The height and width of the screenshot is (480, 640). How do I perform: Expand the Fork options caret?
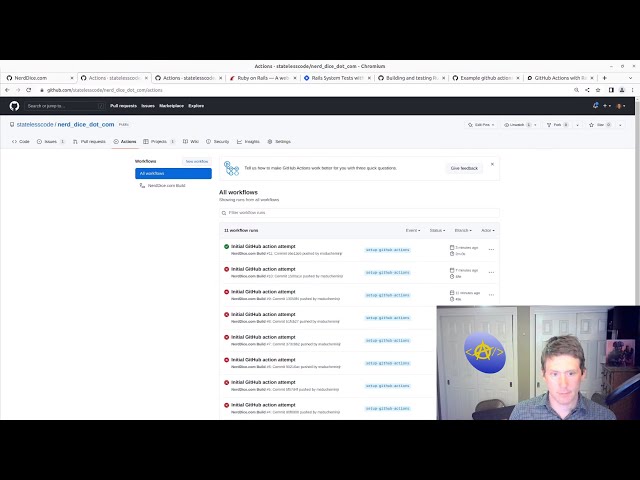[577, 125]
